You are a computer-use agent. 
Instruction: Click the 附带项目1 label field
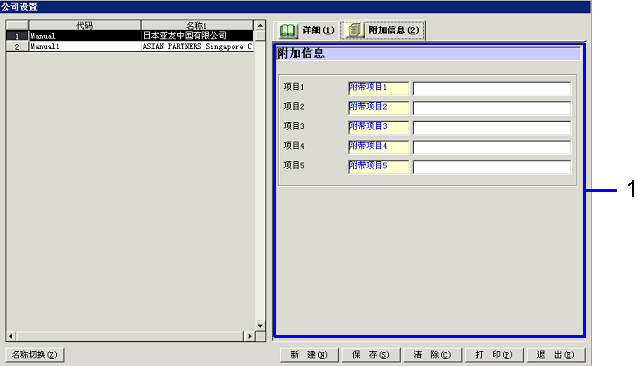click(378, 88)
